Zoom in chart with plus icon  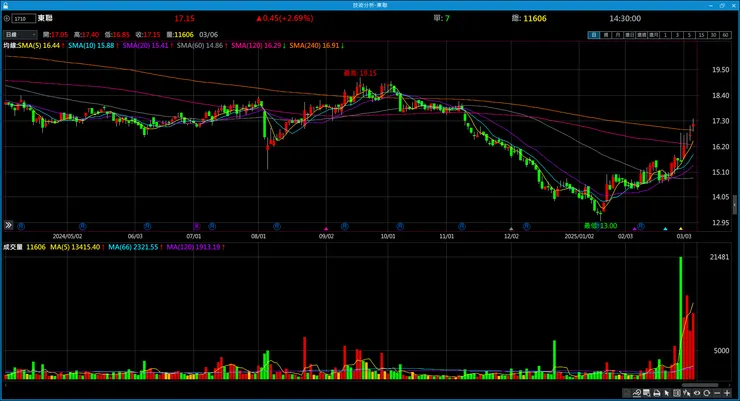click(727, 393)
